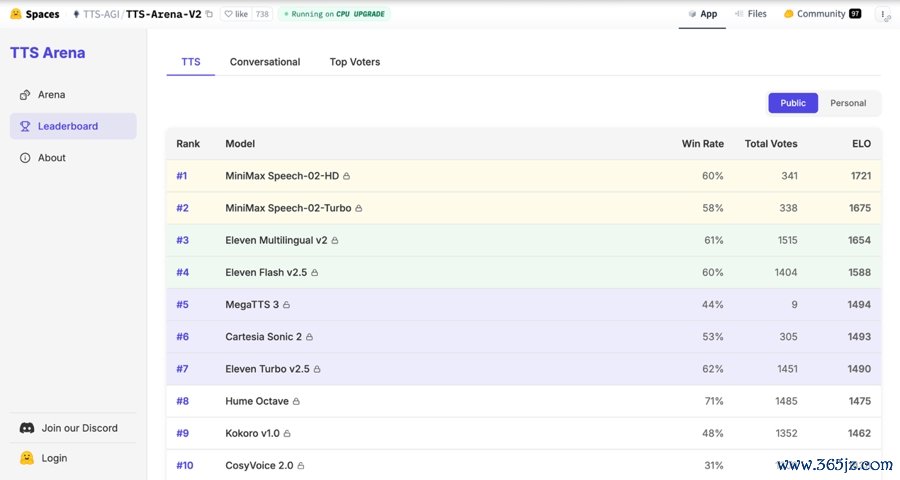
Task: Open the three-dot more options menu
Action: 883,14
